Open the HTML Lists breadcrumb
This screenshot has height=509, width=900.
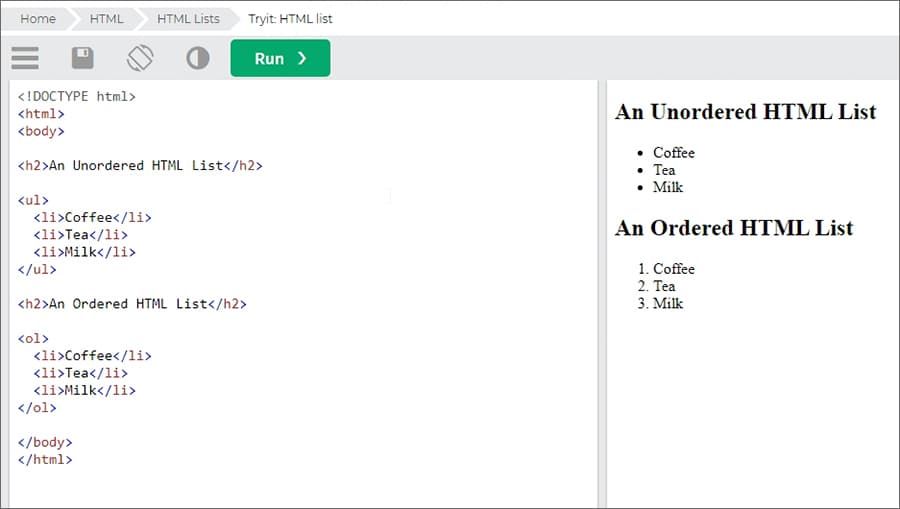(188, 19)
